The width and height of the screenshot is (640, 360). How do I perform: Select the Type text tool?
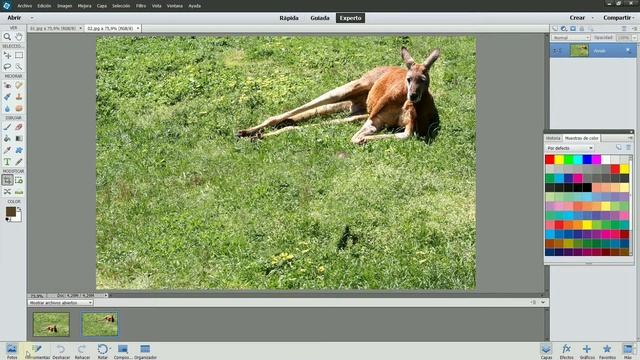click(7, 162)
